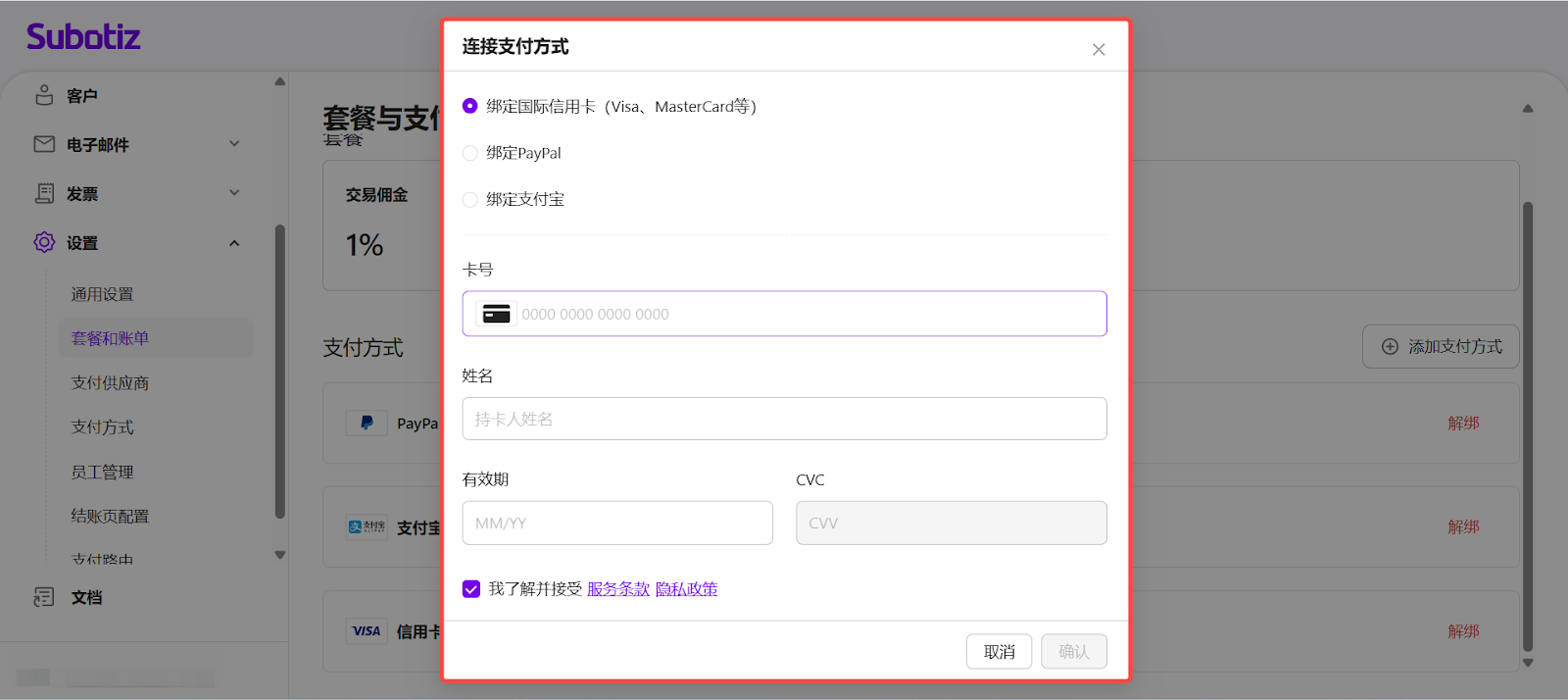Expand the 电子邮件 menu chevron

click(x=234, y=144)
